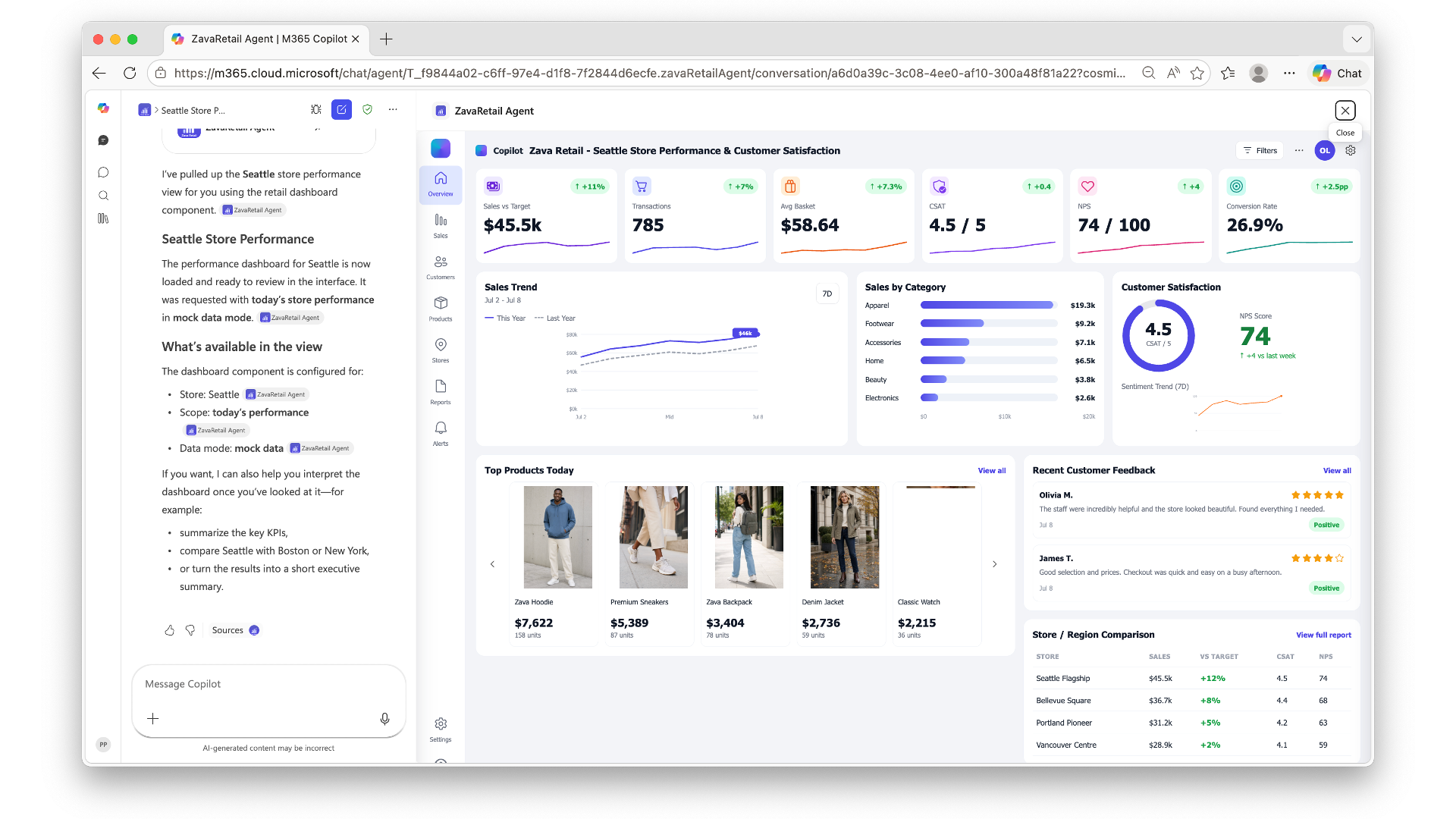Image resolution: width=1456 pixels, height=819 pixels.
Task: Select the Premium Sneakers product photo
Action: pos(654,538)
